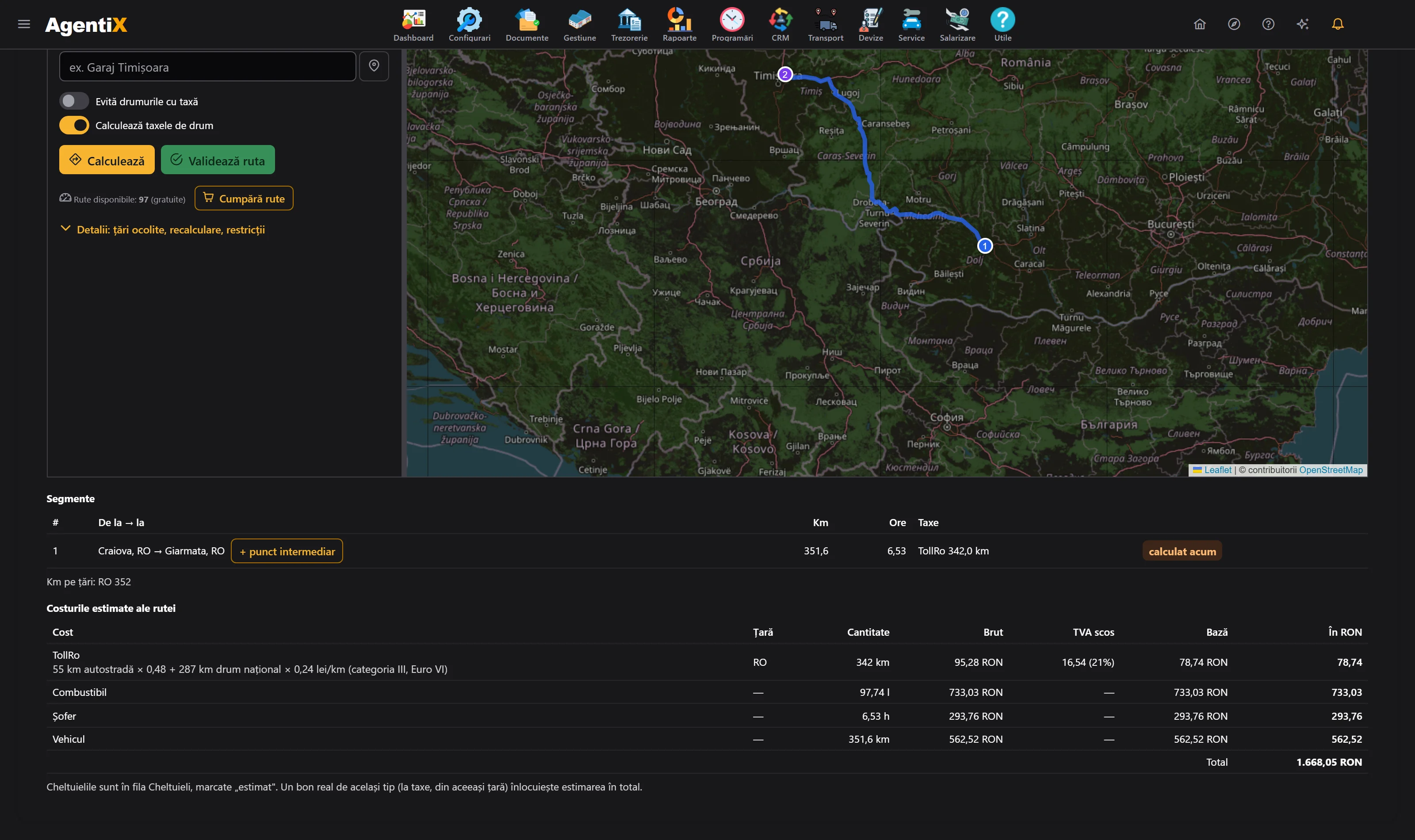Open the Dashboard module
This screenshot has width=1415, height=840.
pyautogui.click(x=413, y=25)
